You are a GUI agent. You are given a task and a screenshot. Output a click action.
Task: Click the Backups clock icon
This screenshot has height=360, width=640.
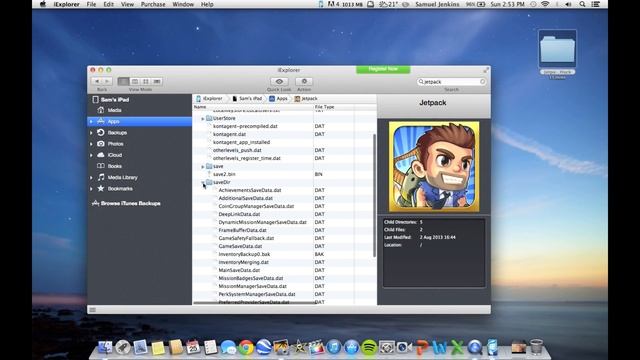pyautogui.click(x=101, y=132)
